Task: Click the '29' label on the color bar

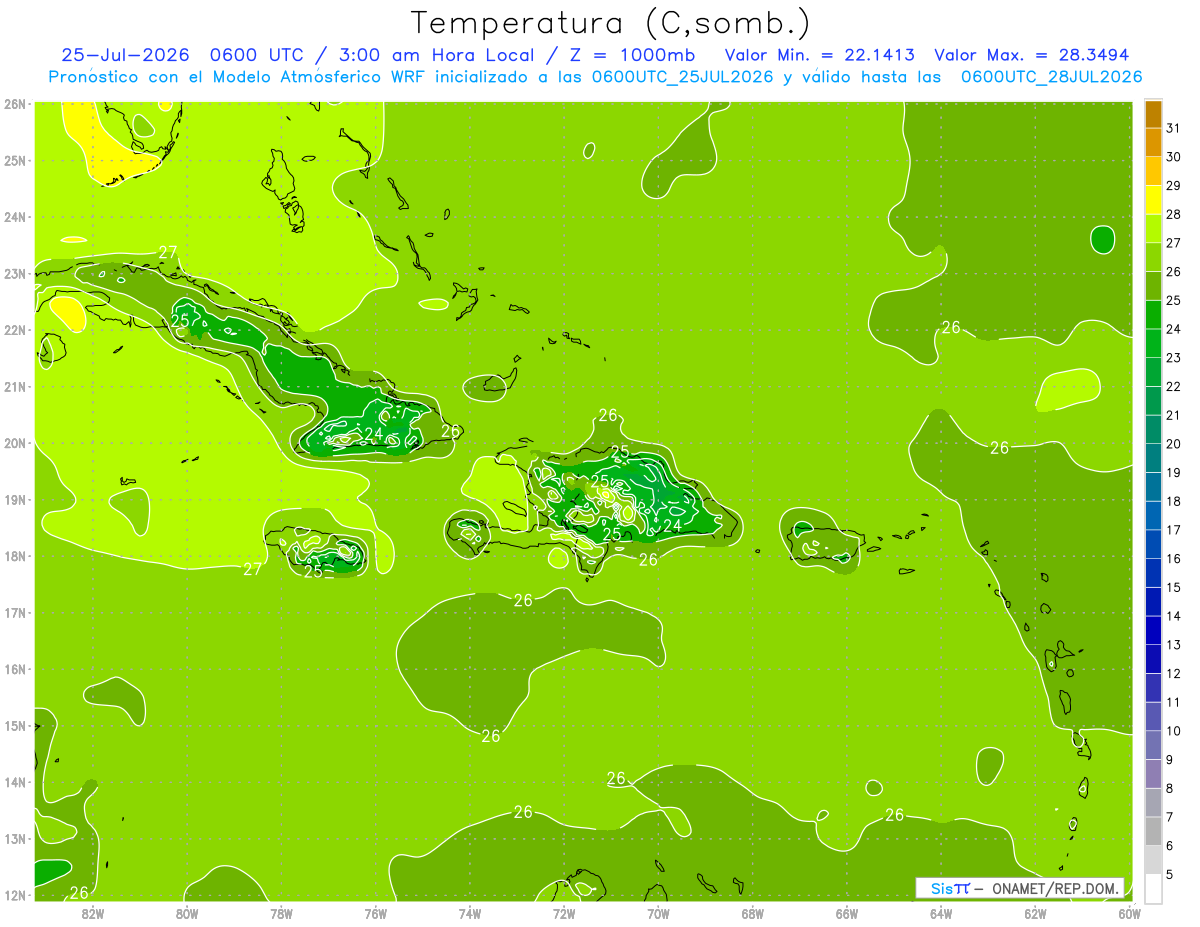Action: coord(1174,186)
